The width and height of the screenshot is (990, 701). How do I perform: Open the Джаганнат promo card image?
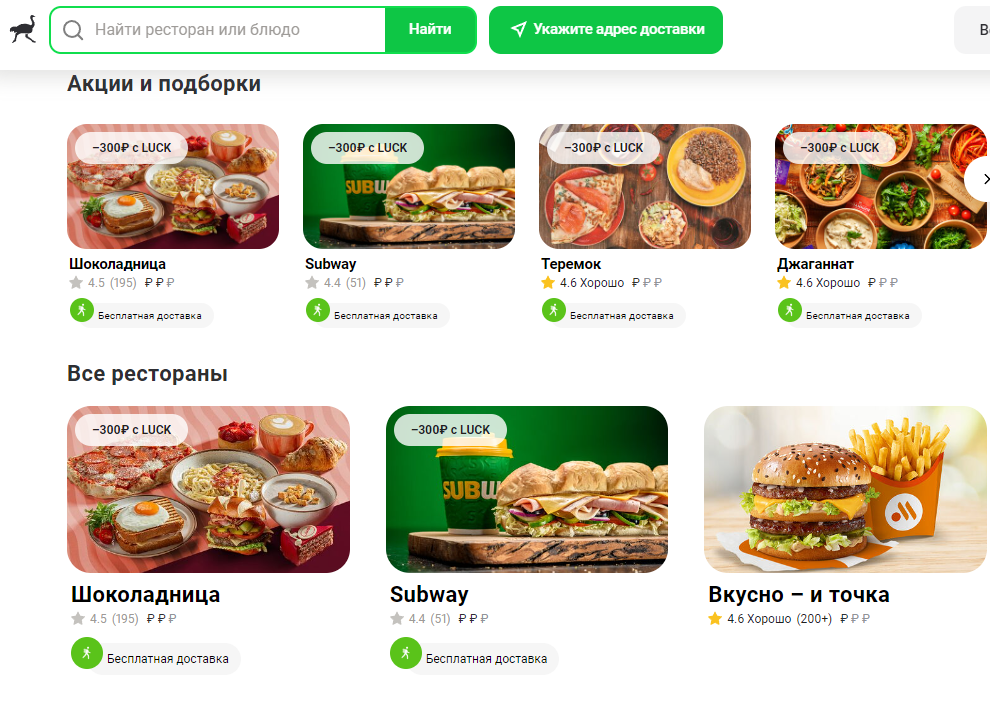click(x=881, y=186)
